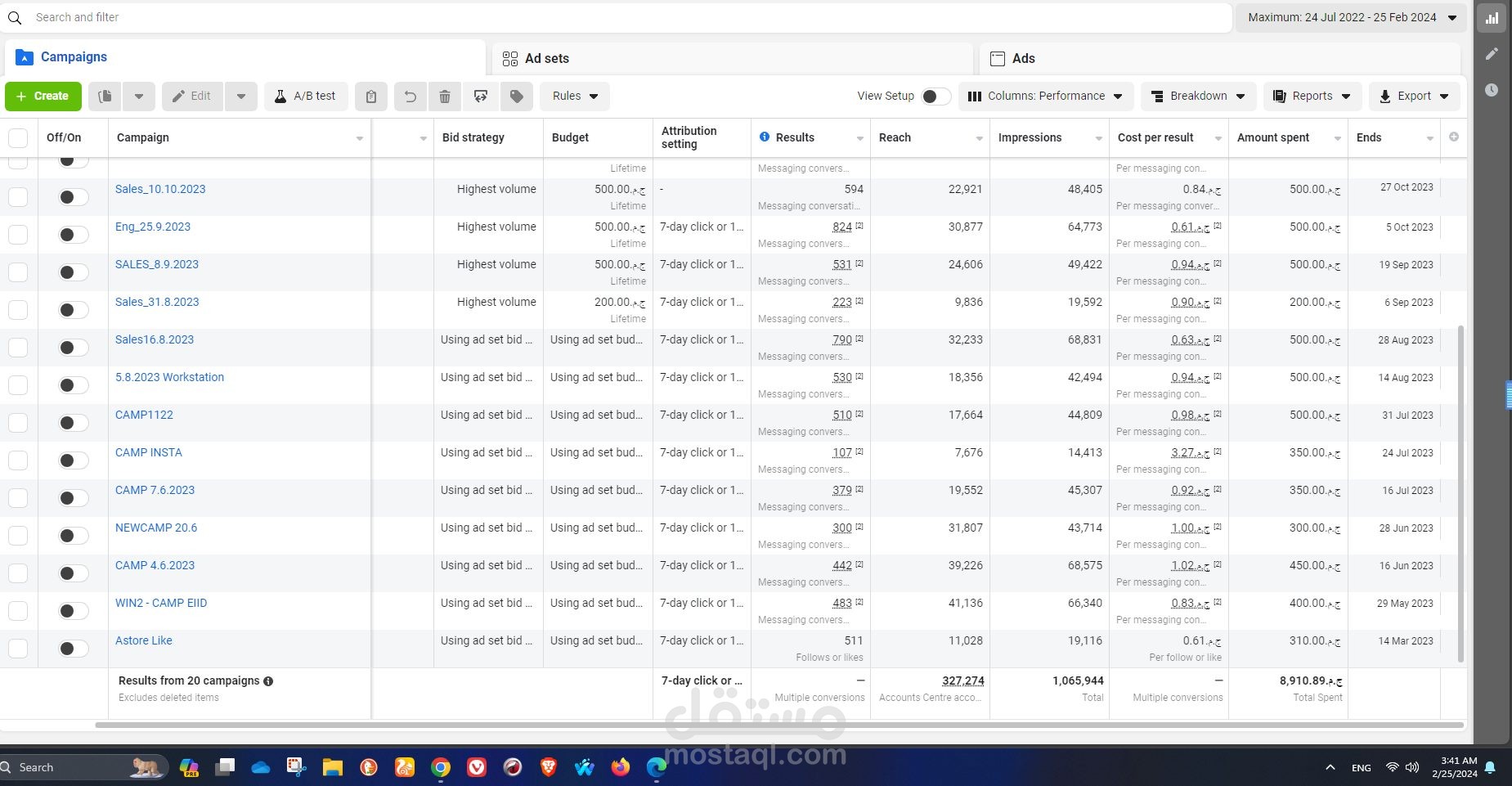1512x786 pixels.
Task: Open the notification bell in system tray
Action: pos(1490,767)
